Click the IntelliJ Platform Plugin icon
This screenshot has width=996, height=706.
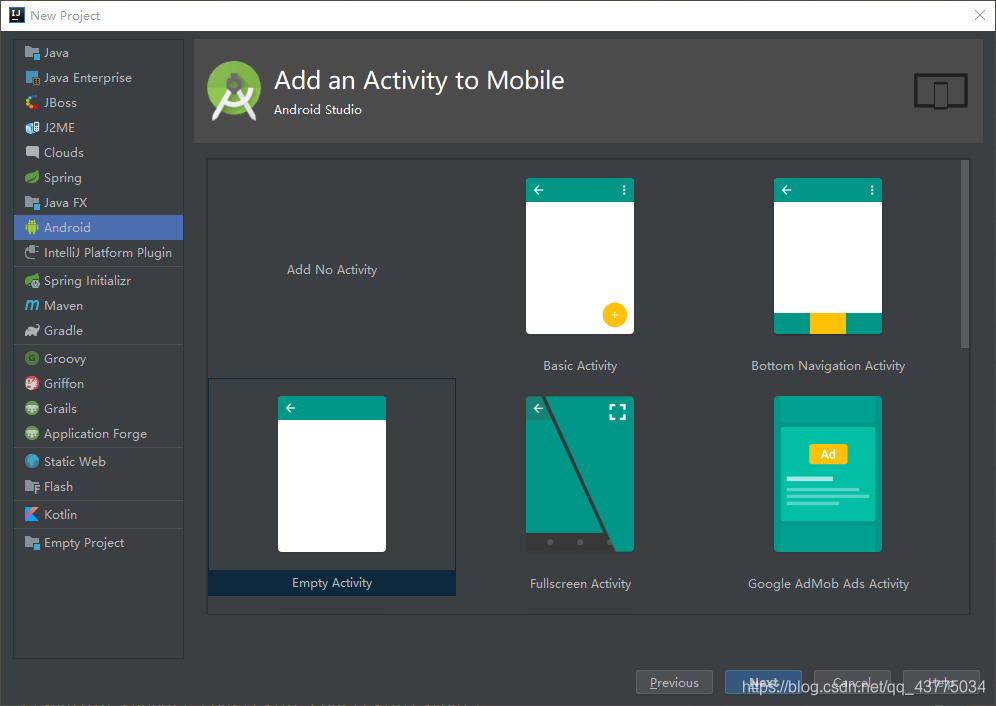(x=32, y=252)
